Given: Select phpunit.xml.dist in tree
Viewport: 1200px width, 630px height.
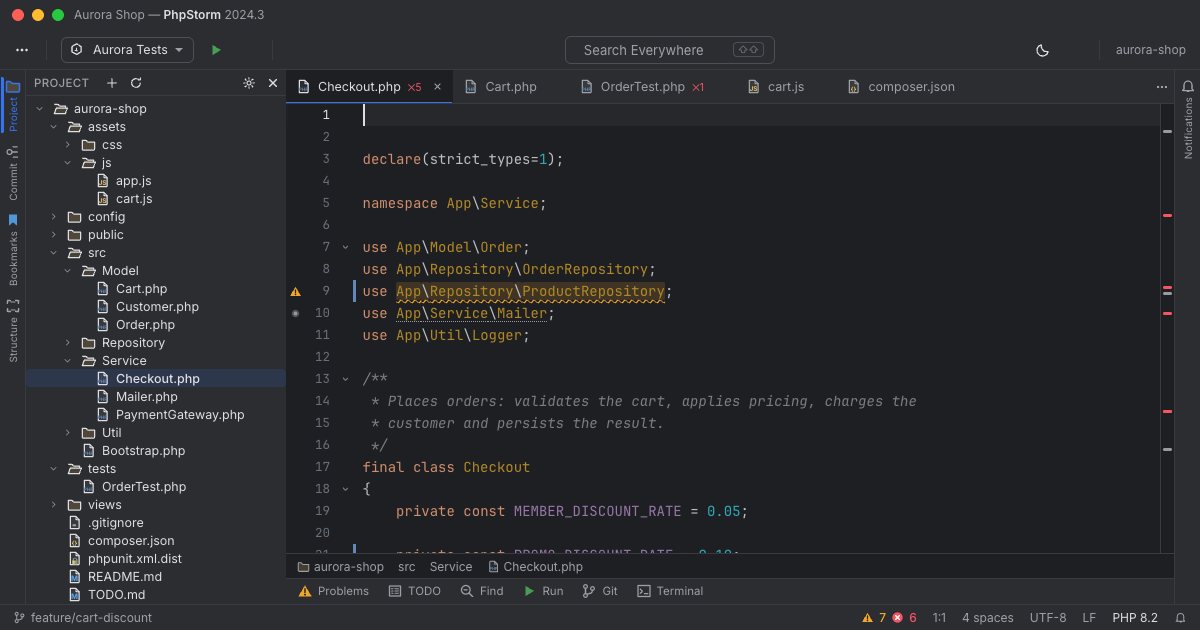Looking at the screenshot, I should pos(156,559).
